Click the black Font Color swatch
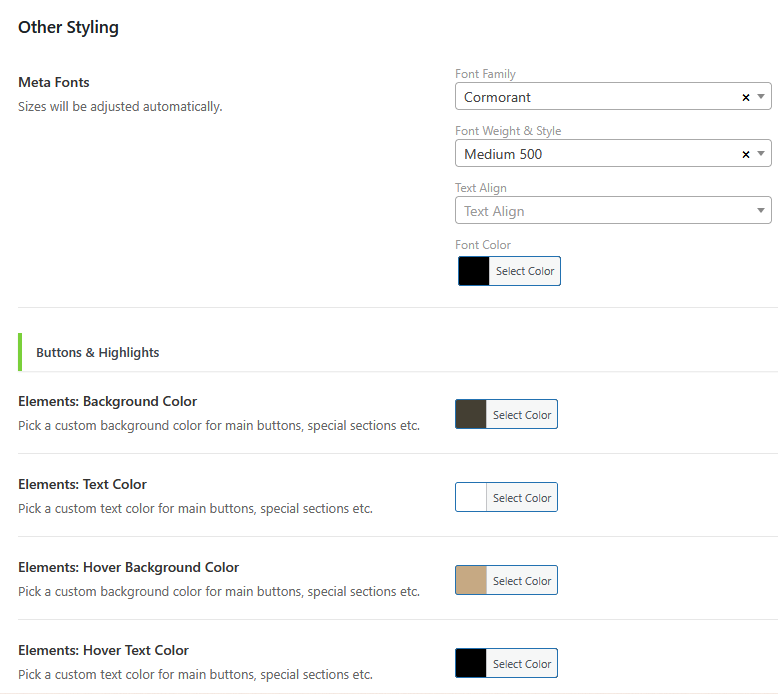Viewport: 778px width, 694px height. [474, 271]
